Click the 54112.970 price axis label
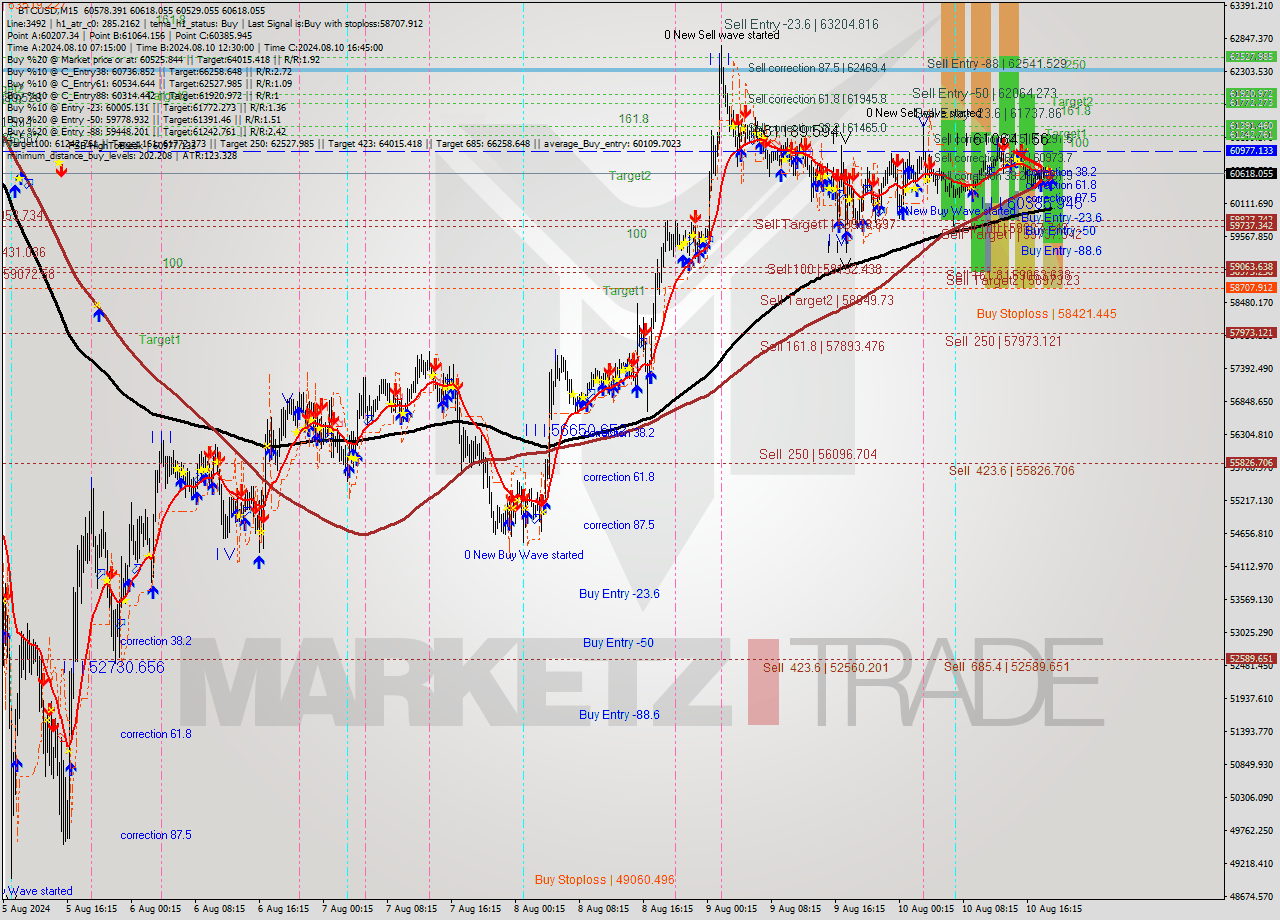The image size is (1280, 920). (x=1251, y=566)
